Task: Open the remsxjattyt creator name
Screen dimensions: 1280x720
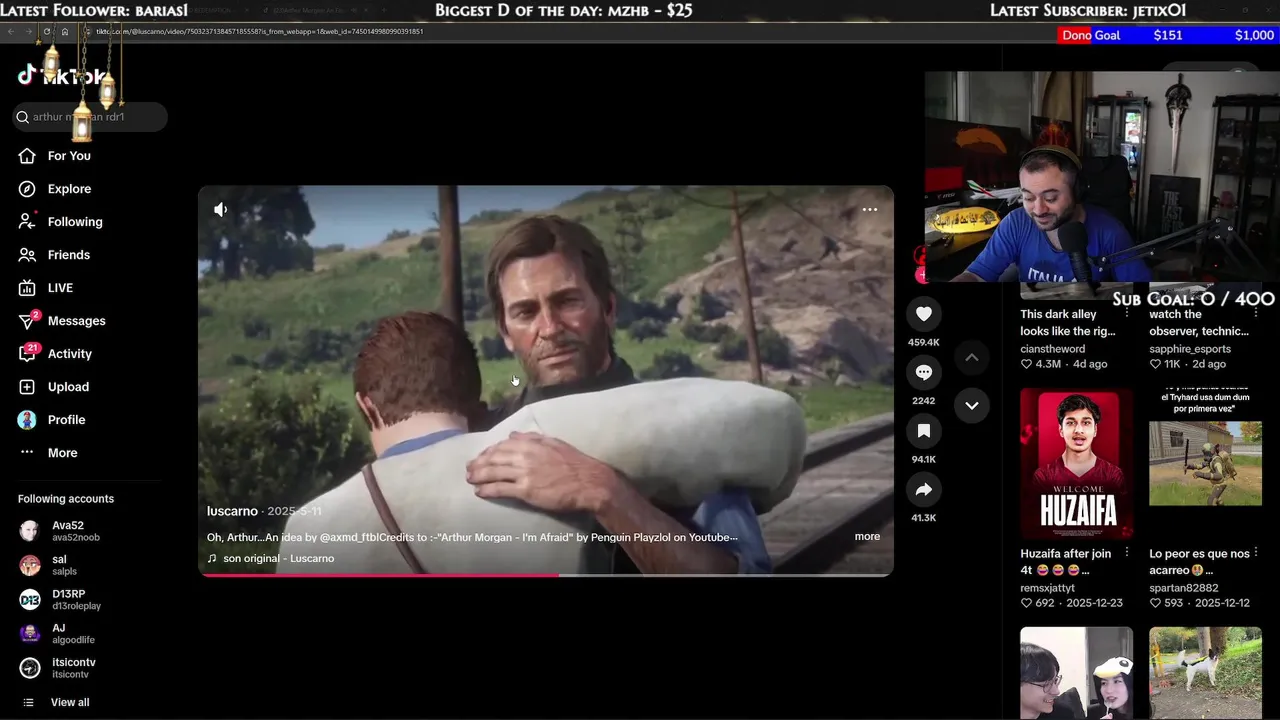Action: 1047,588
